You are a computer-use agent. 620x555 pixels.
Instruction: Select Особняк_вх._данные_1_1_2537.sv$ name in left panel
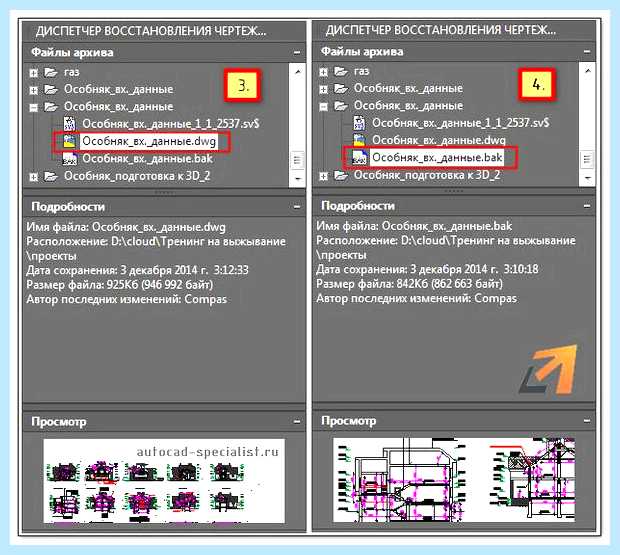point(171,124)
